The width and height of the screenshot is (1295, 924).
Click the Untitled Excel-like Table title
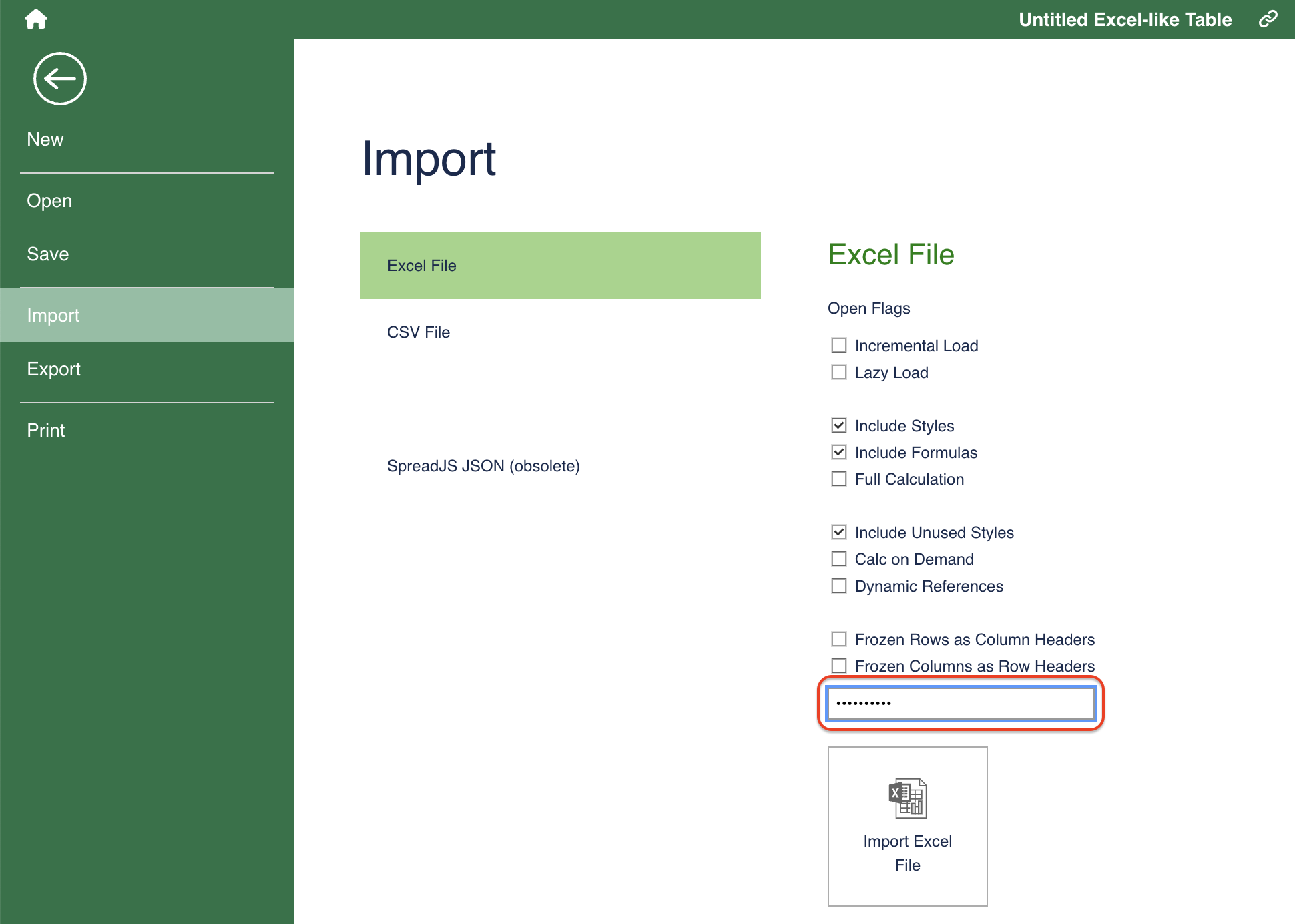(1125, 19)
